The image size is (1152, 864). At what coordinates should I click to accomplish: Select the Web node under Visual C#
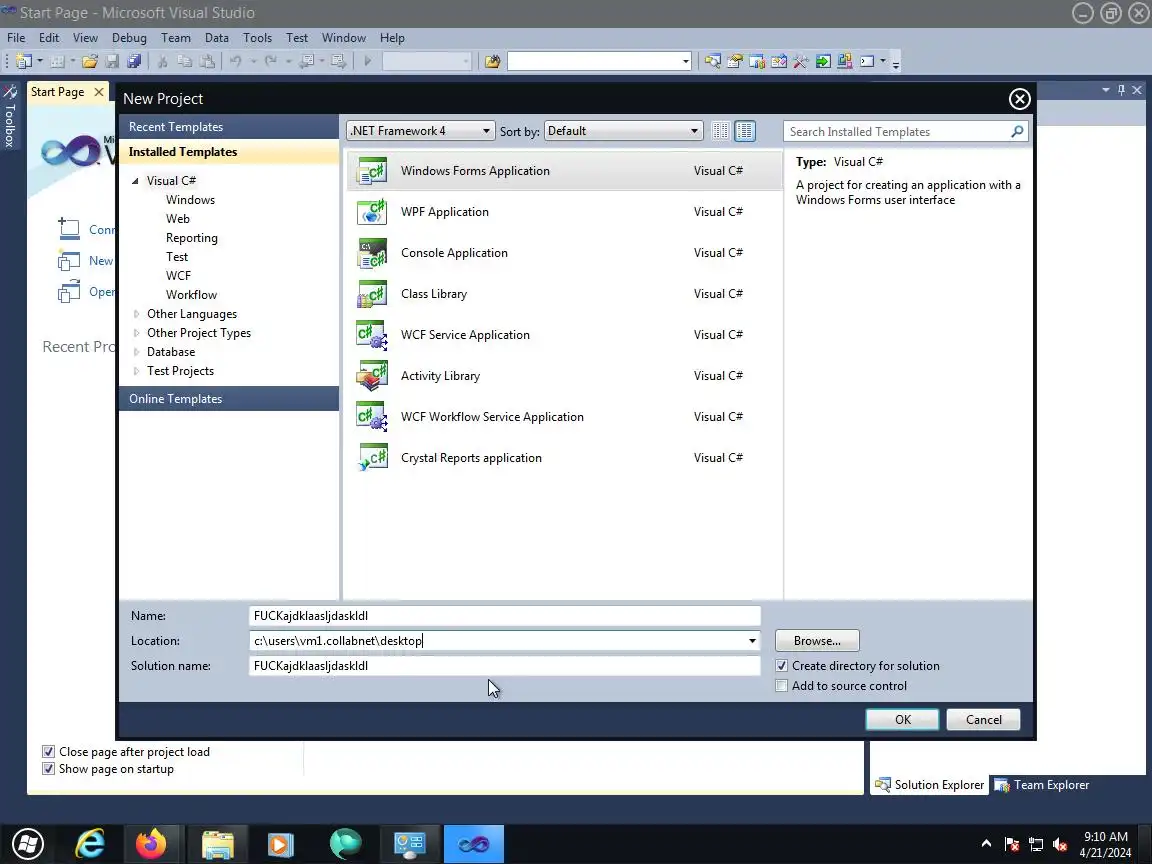(178, 219)
